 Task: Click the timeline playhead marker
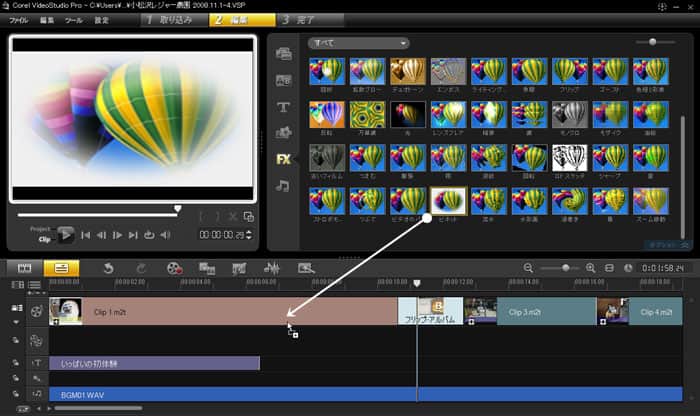pos(417,283)
